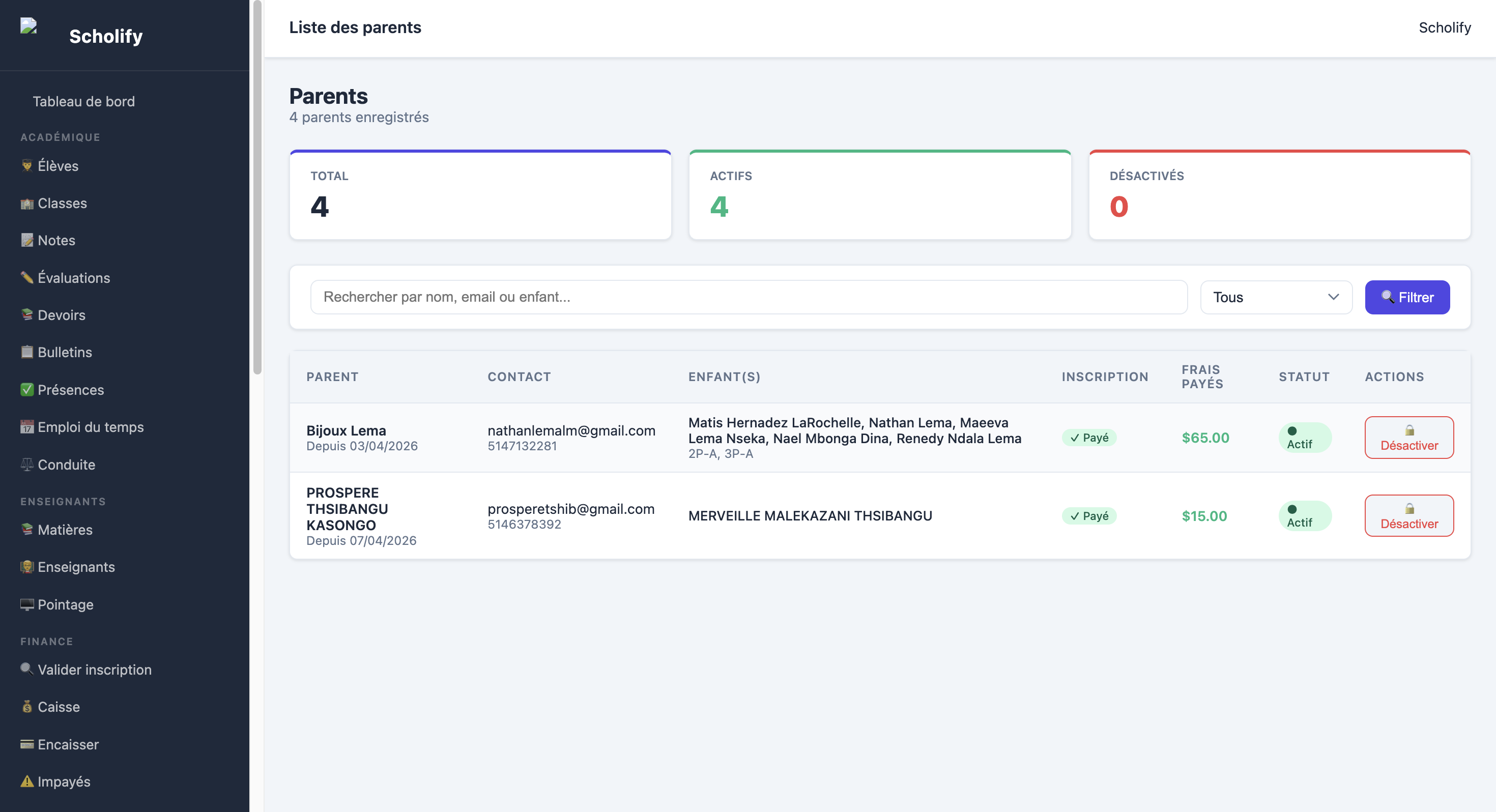1496x812 pixels.
Task: Open the Élèves page via its icon
Action: (x=26, y=165)
